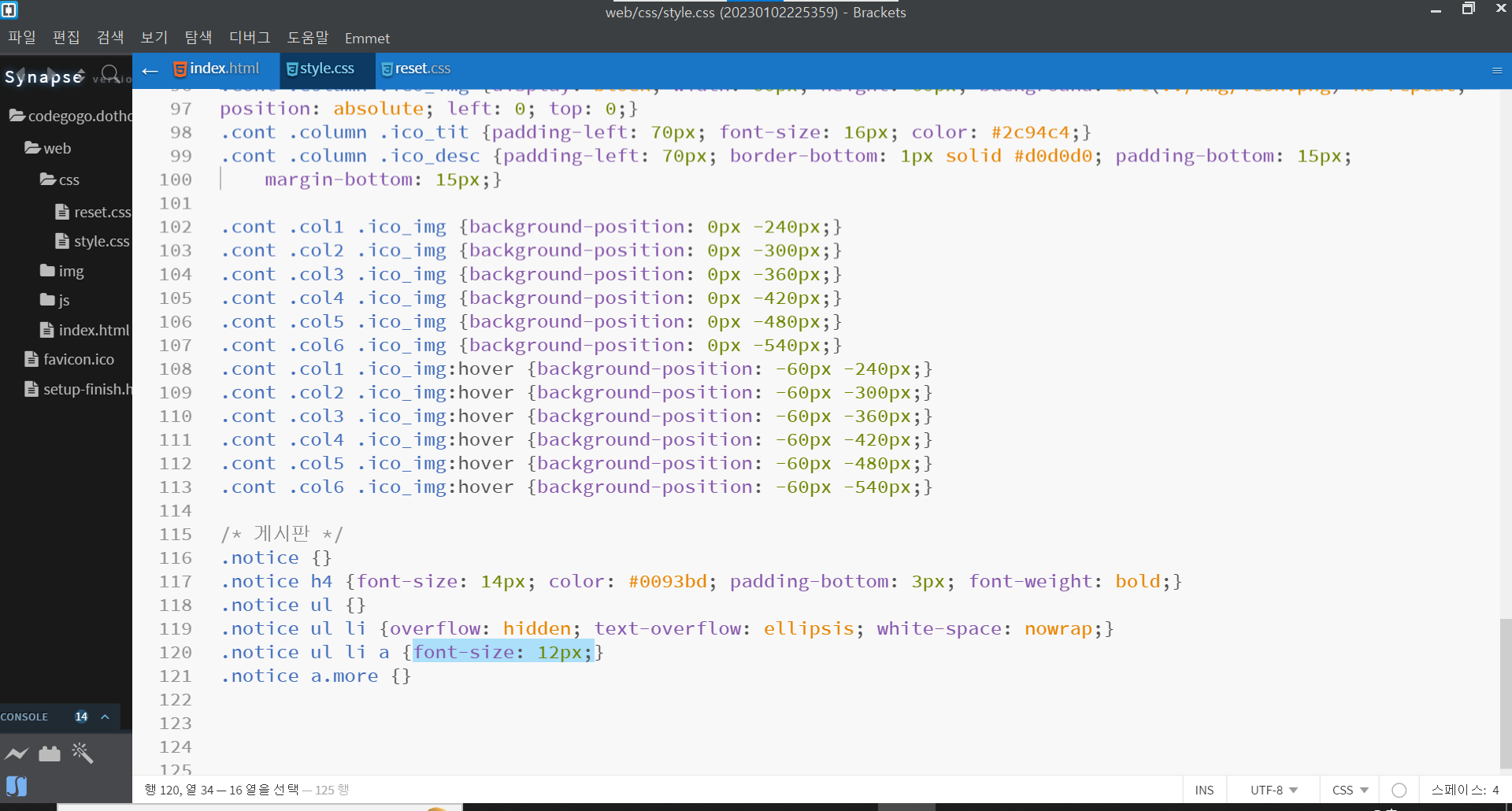Open favicon.ico from the file tree
Viewport: 1512px width, 811px height.
[70, 359]
